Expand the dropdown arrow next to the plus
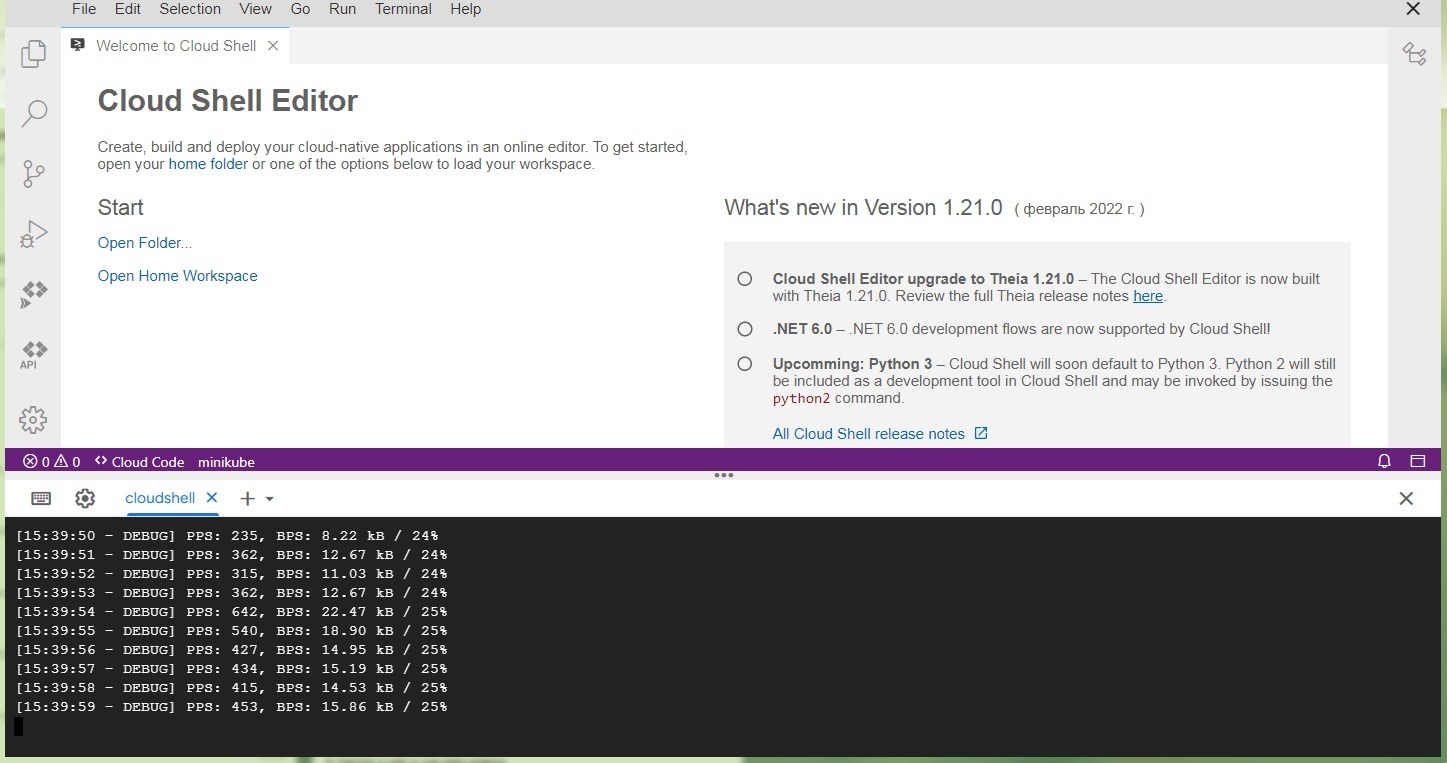This screenshot has width=1447, height=763. (269, 498)
